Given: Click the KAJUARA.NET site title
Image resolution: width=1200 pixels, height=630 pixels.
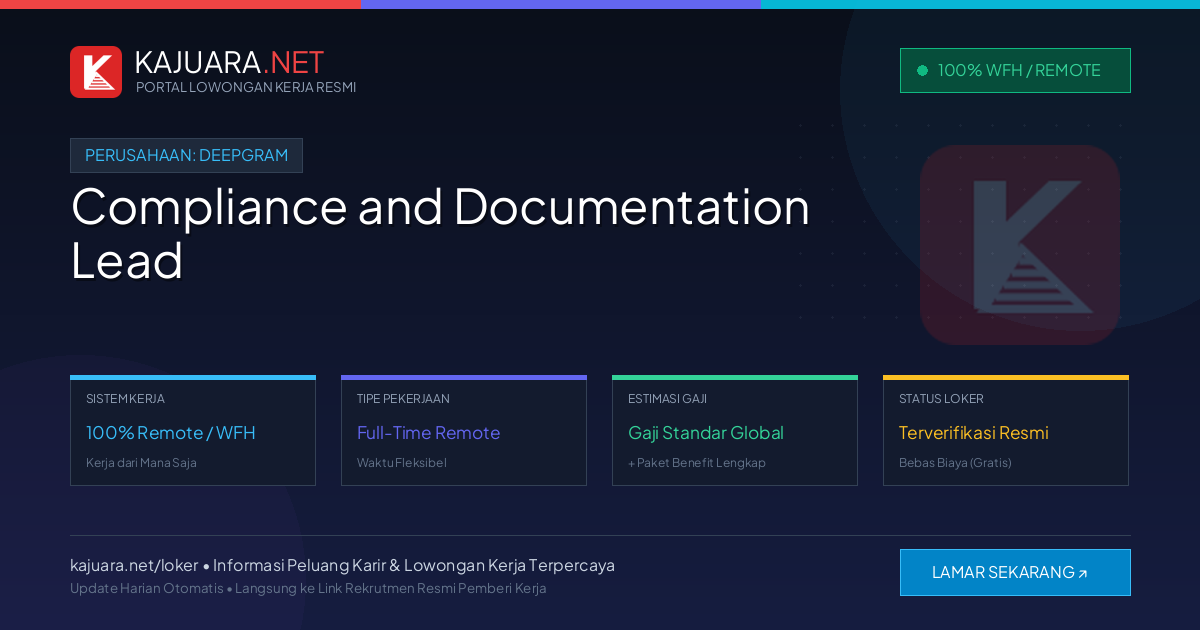Looking at the screenshot, I should tap(229, 62).
